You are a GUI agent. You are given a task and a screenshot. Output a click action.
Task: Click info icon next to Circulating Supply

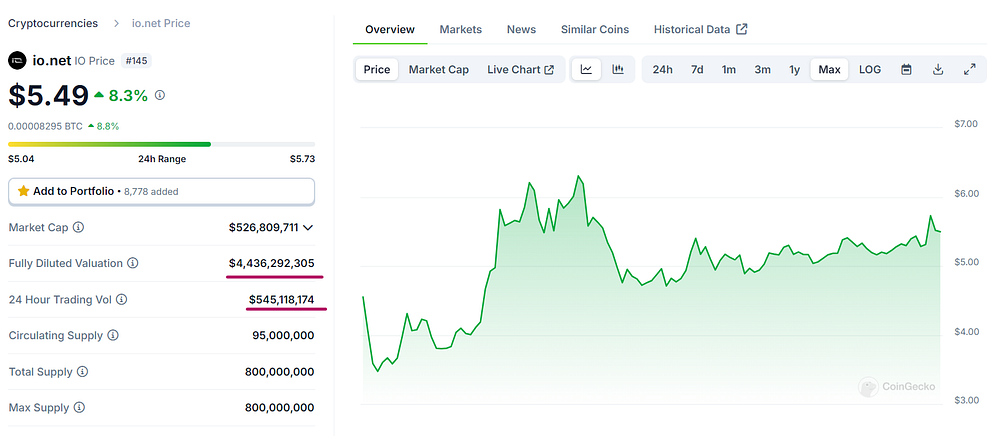point(113,335)
